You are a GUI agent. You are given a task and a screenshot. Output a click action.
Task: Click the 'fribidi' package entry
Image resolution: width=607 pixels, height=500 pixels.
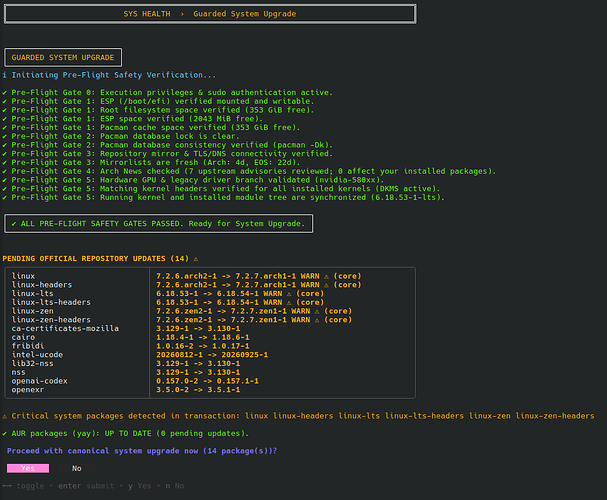28,346
